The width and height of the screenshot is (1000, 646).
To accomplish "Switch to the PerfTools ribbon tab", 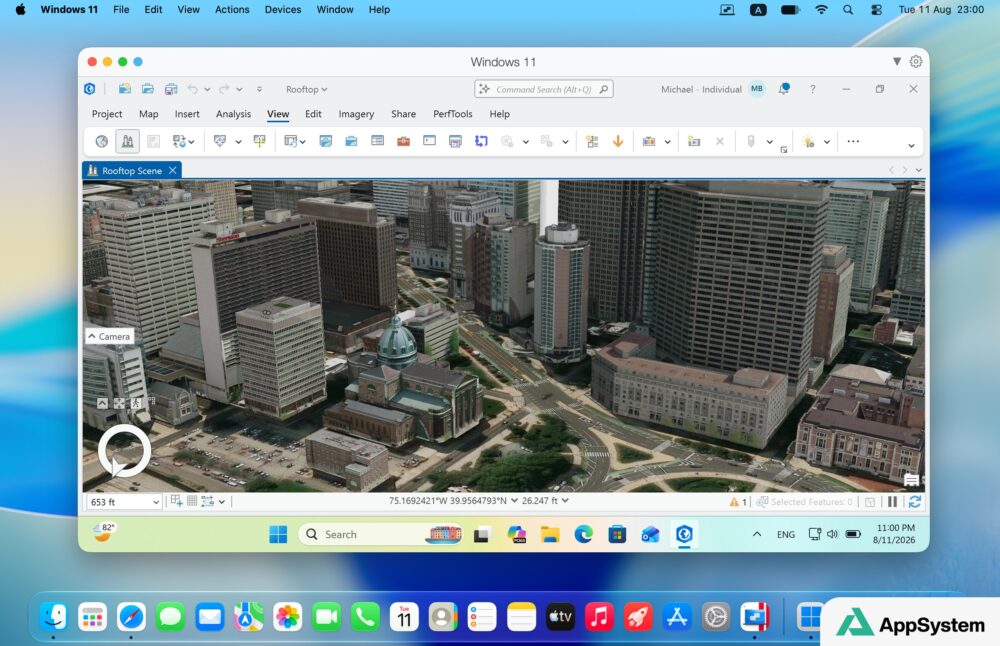I will click(453, 114).
